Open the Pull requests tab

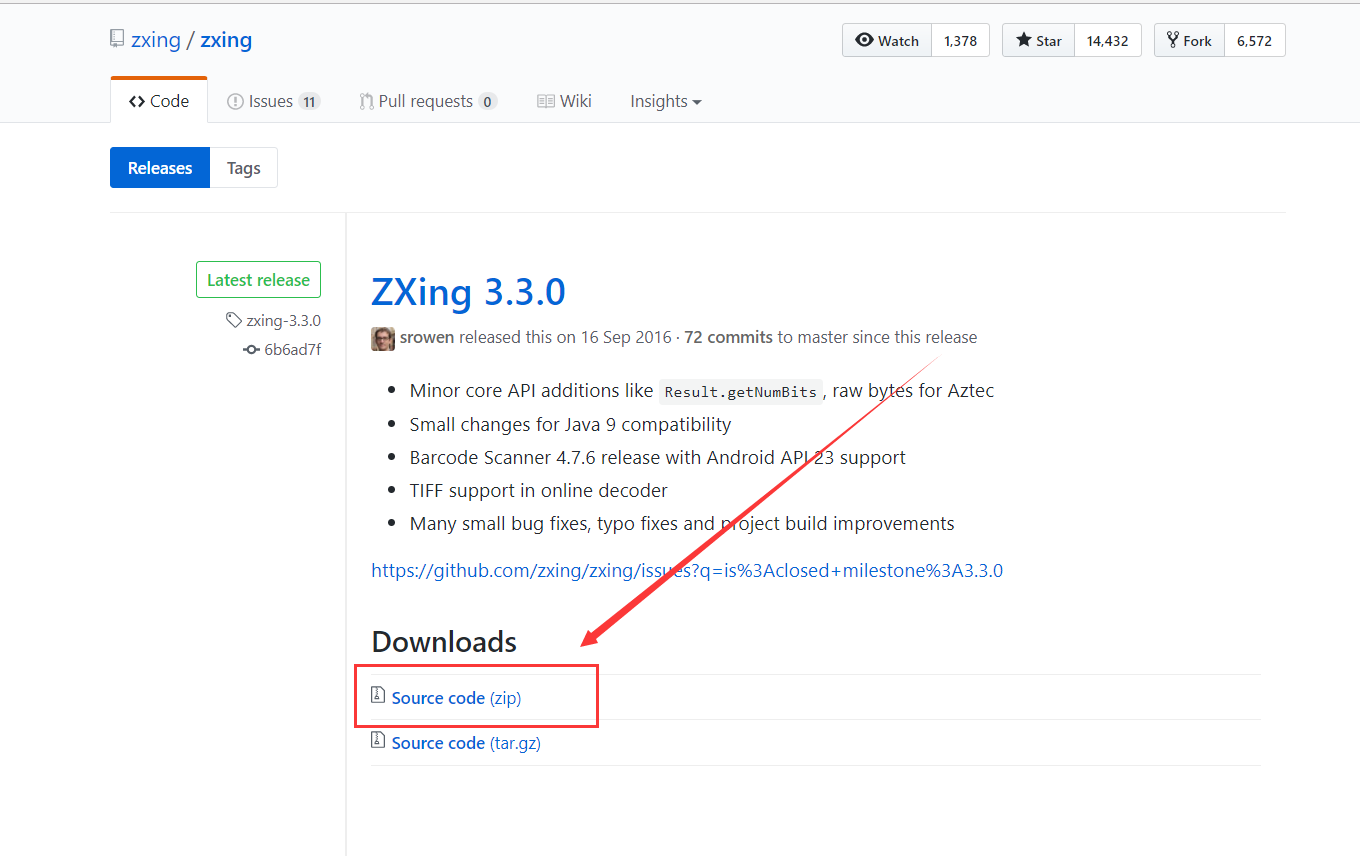pyautogui.click(x=428, y=101)
